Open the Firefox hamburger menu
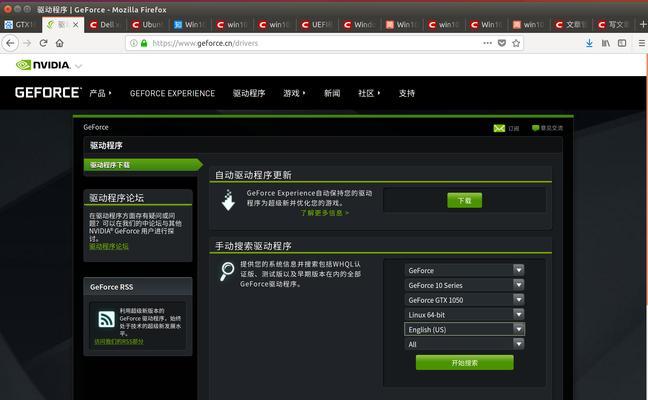This screenshot has height=400, width=648. (x=641, y=43)
